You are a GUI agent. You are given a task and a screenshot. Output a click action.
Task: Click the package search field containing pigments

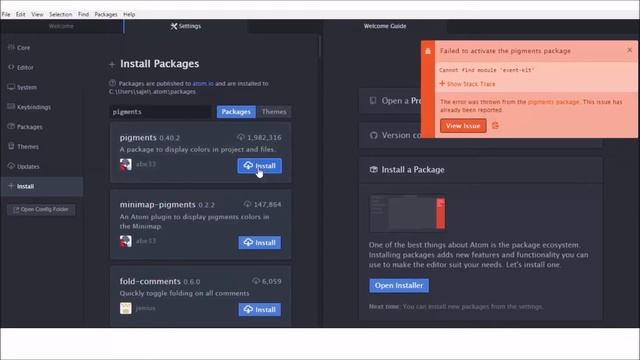(x=160, y=112)
